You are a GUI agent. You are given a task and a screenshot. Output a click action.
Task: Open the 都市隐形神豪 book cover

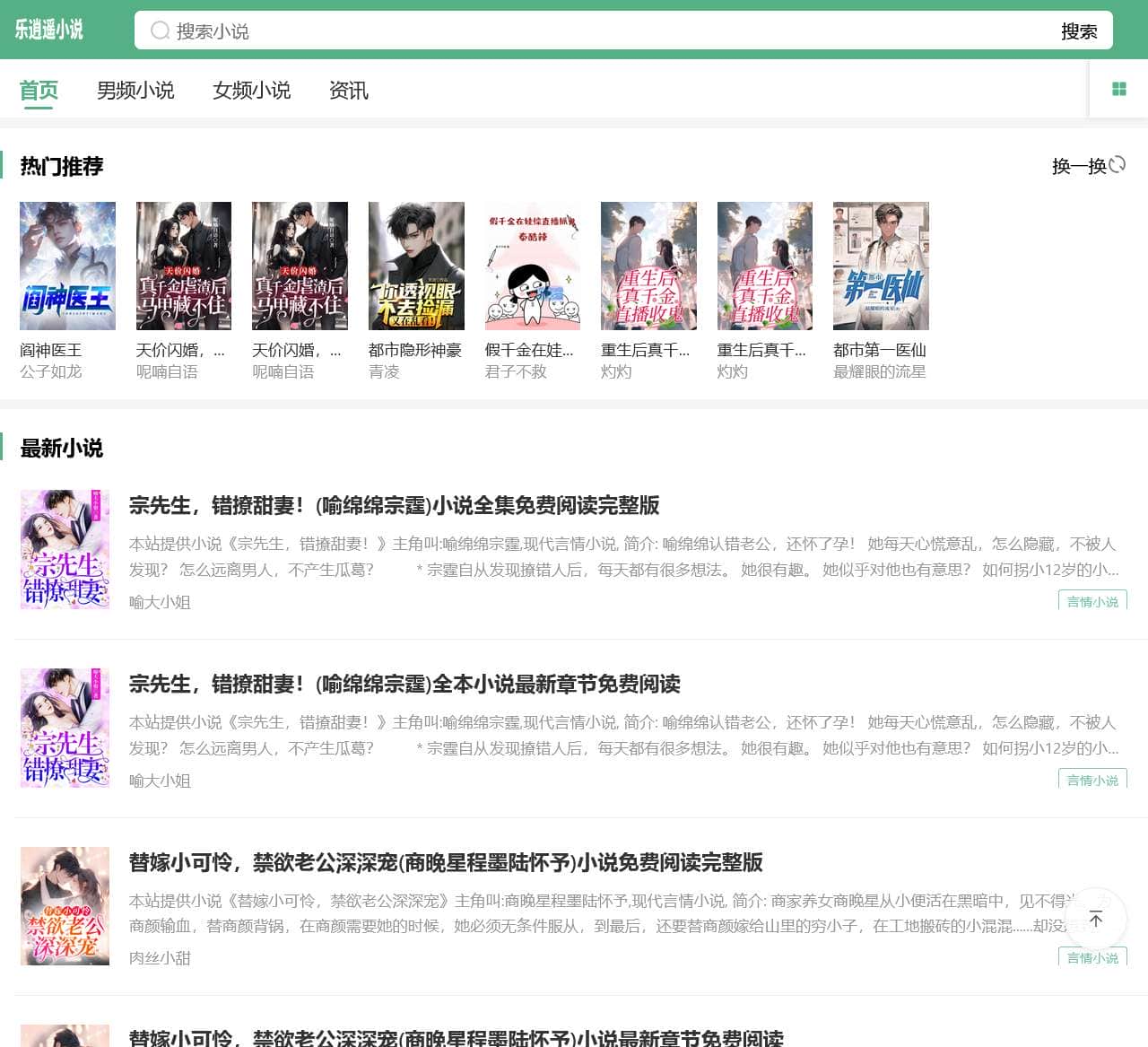pos(416,266)
